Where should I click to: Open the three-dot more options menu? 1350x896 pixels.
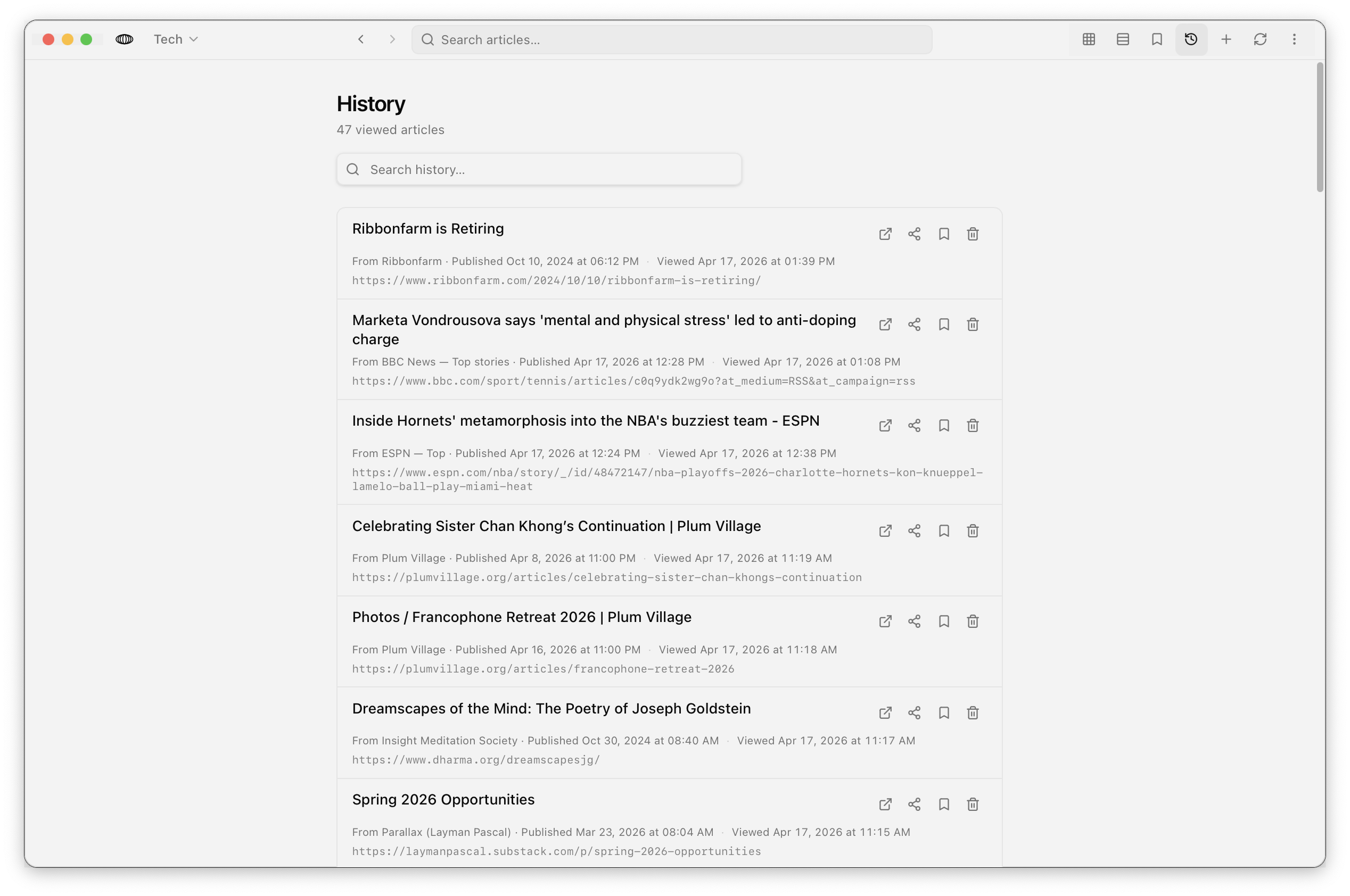(x=1295, y=39)
